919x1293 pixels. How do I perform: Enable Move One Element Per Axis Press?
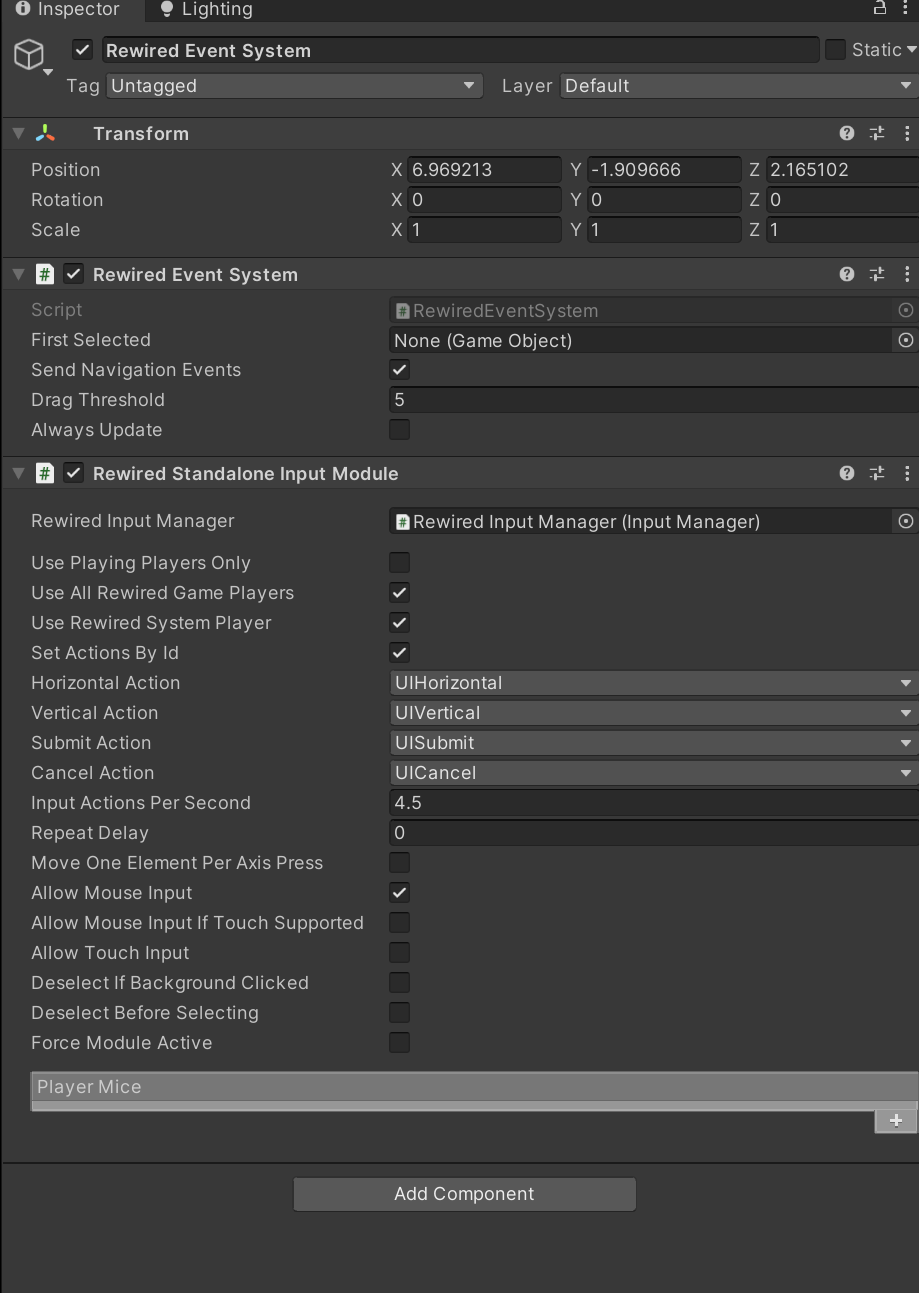(400, 863)
